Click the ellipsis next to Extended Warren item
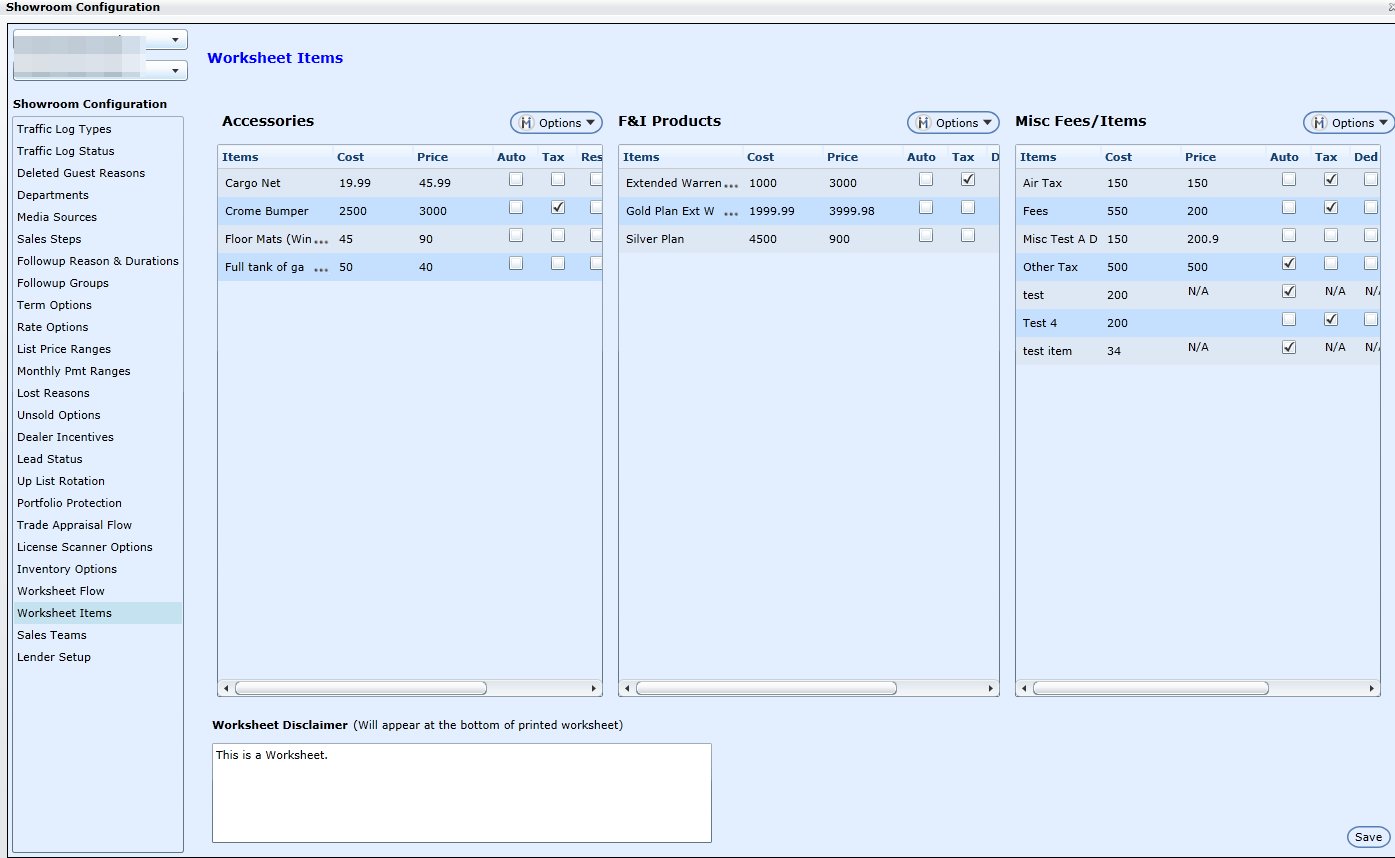Viewport: 1395px width, 858px height. 731,185
